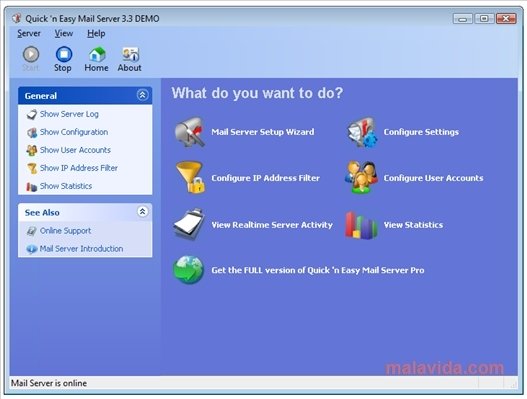Click the bar chart icon for View Statistics
Viewport: 527px width, 399px height.
click(x=361, y=225)
